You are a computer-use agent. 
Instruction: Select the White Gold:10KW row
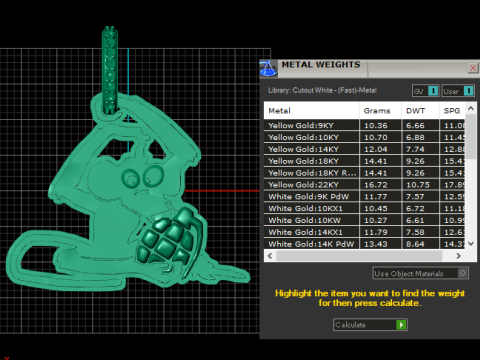[x=365, y=220]
